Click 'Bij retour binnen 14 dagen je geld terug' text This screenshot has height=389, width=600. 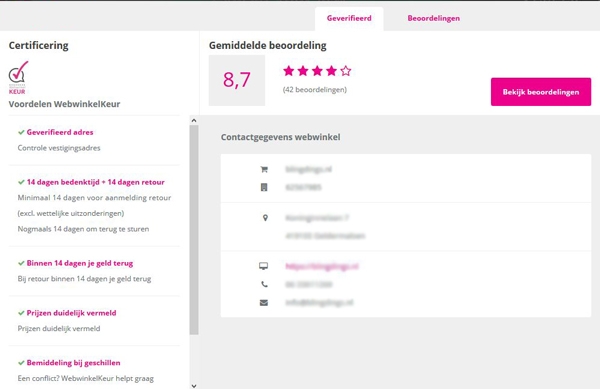tap(84, 279)
